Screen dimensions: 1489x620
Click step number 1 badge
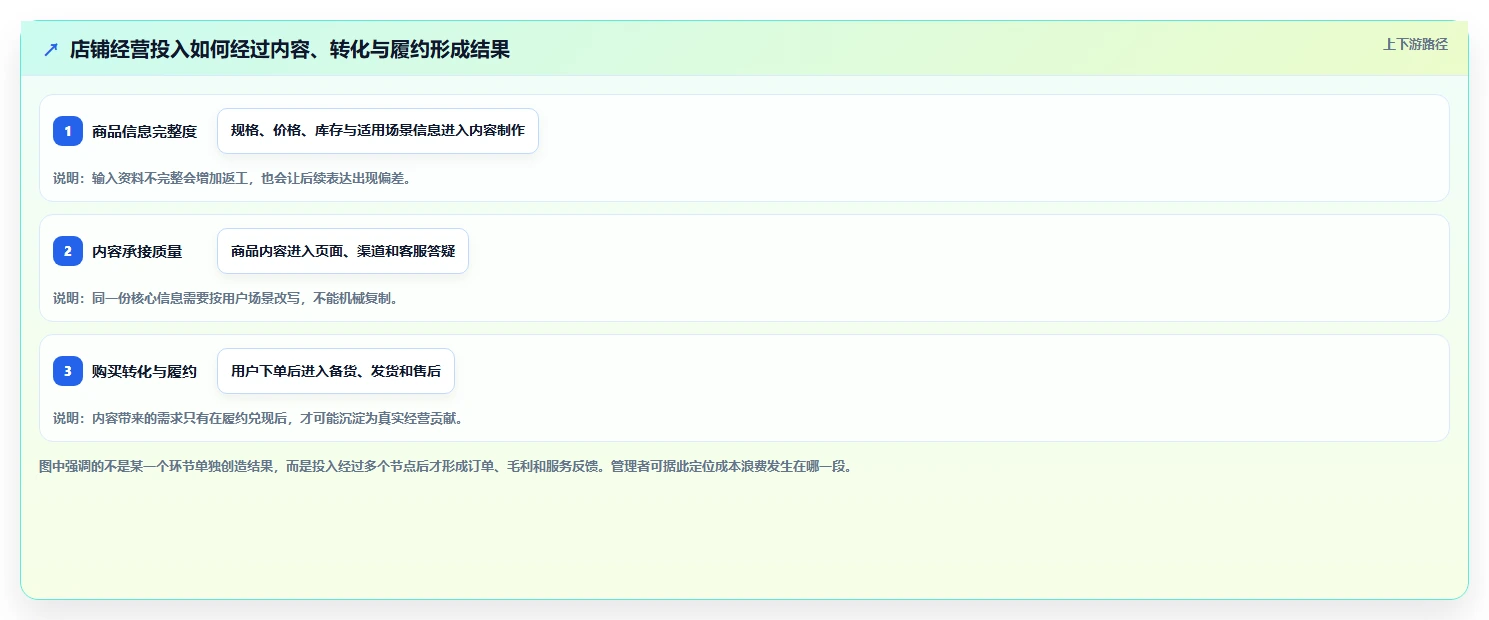68,131
